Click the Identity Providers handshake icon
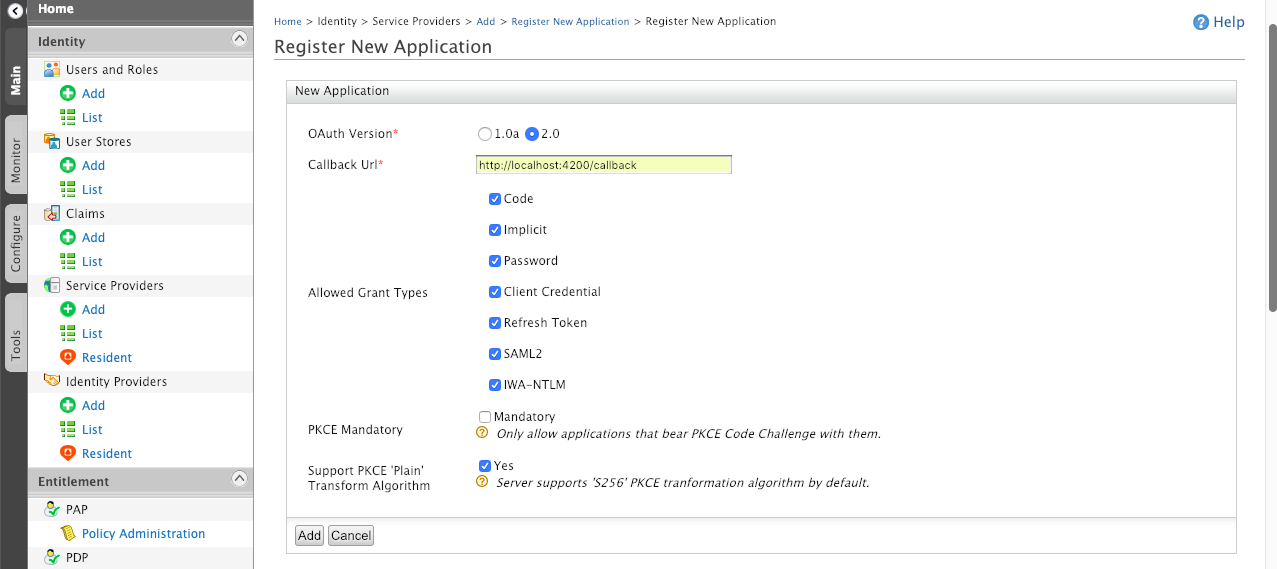Viewport: 1277px width, 569px height. 52,382
